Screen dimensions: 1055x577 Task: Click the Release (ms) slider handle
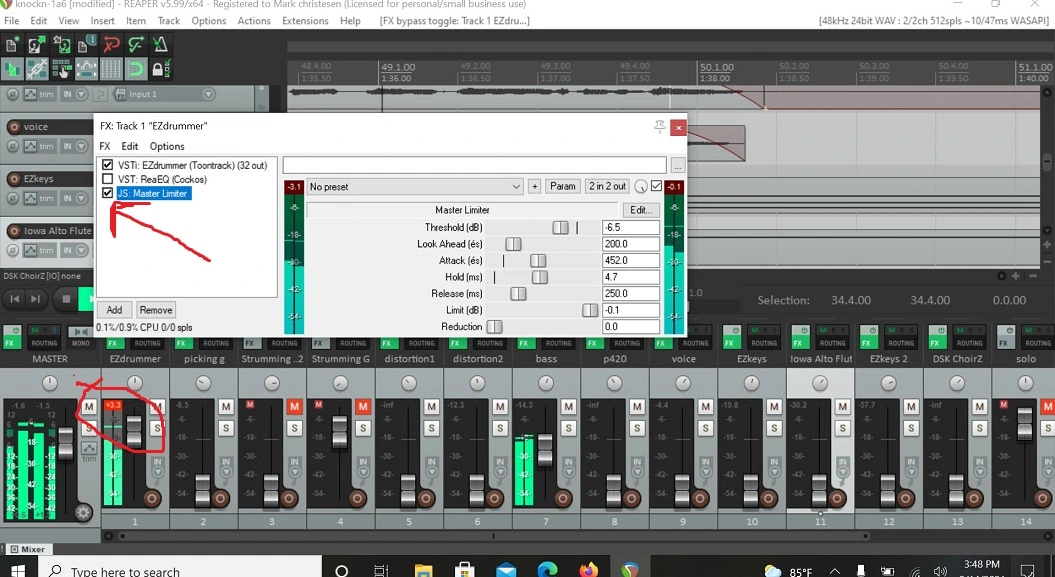pyautogui.click(x=518, y=293)
